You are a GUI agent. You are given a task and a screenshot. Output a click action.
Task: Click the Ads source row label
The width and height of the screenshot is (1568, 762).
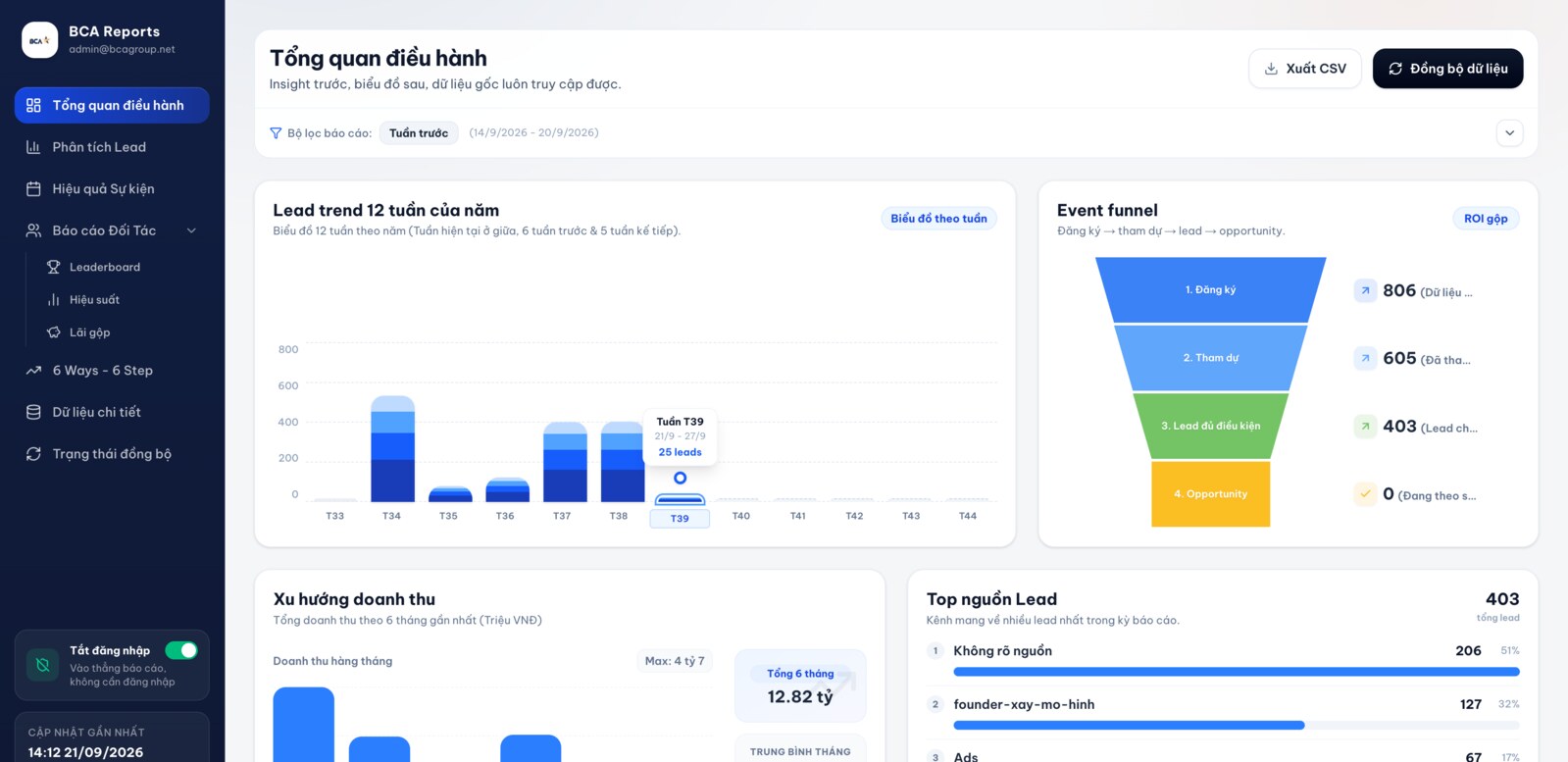click(966, 756)
